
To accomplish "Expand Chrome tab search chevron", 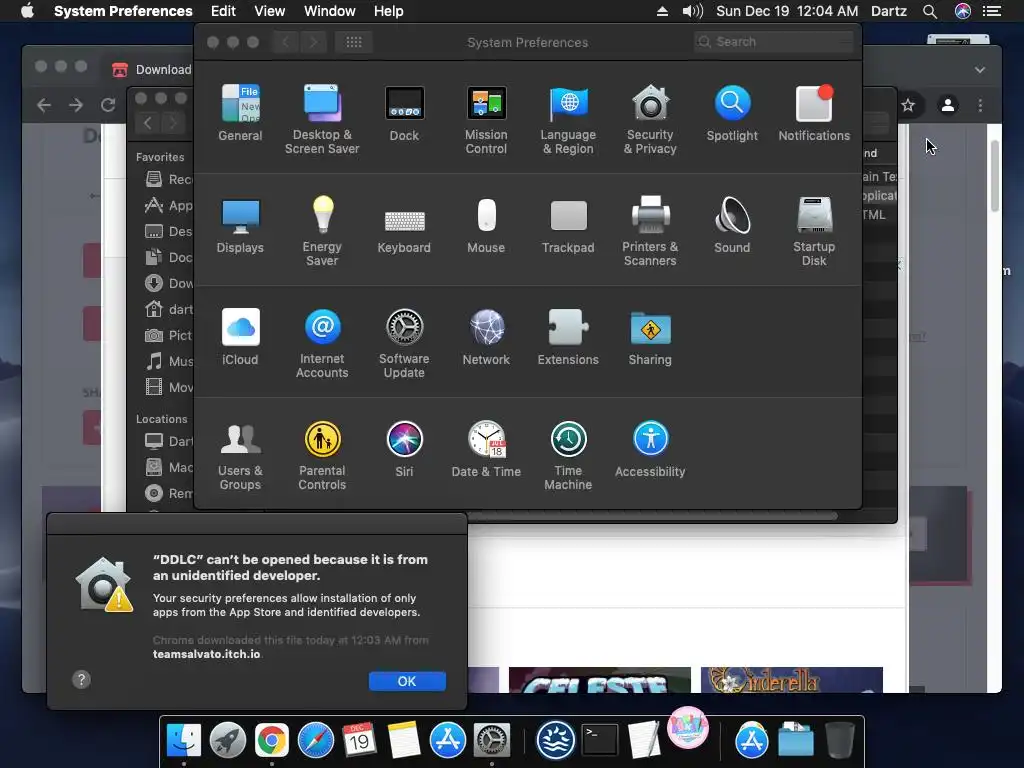I will coord(980,69).
